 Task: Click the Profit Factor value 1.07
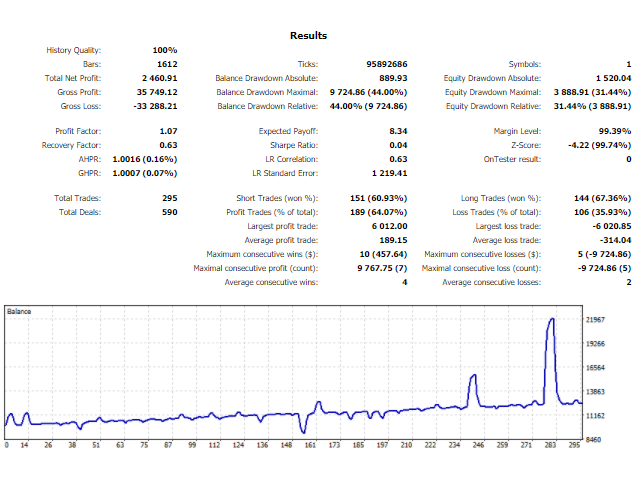coord(168,131)
